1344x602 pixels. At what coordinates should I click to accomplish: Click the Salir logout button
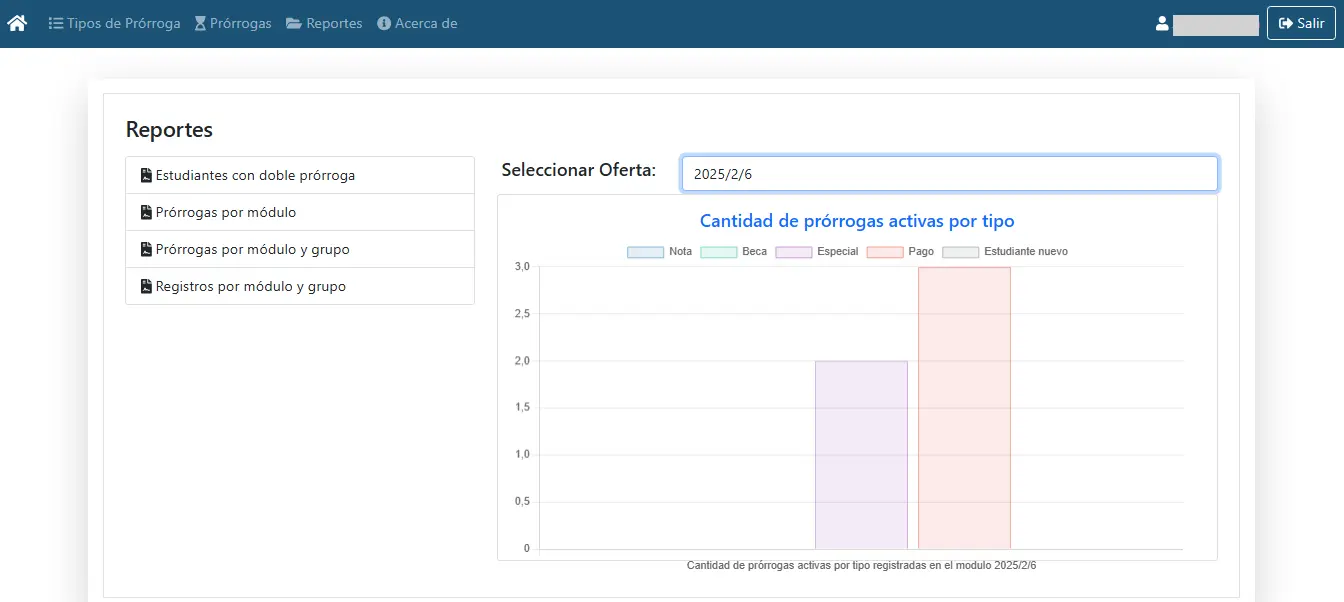(x=1301, y=23)
